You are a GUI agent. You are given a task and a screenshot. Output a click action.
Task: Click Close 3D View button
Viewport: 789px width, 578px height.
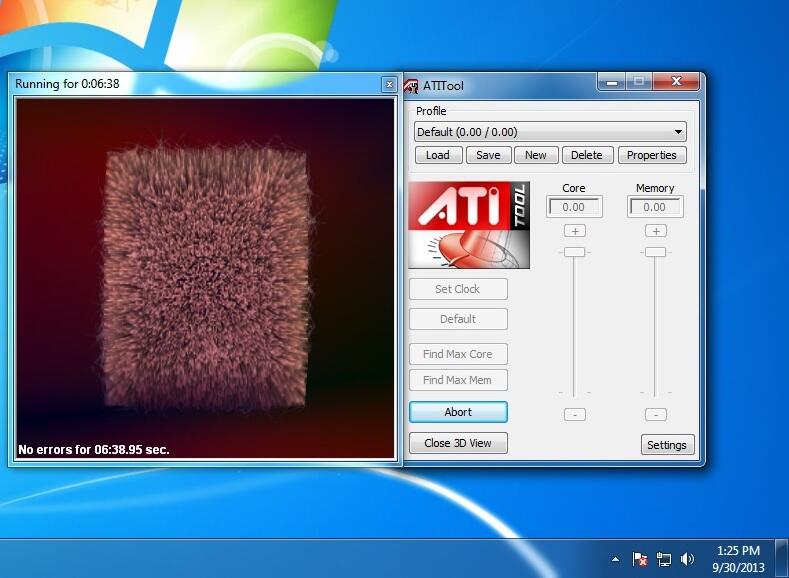coord(458,443)
